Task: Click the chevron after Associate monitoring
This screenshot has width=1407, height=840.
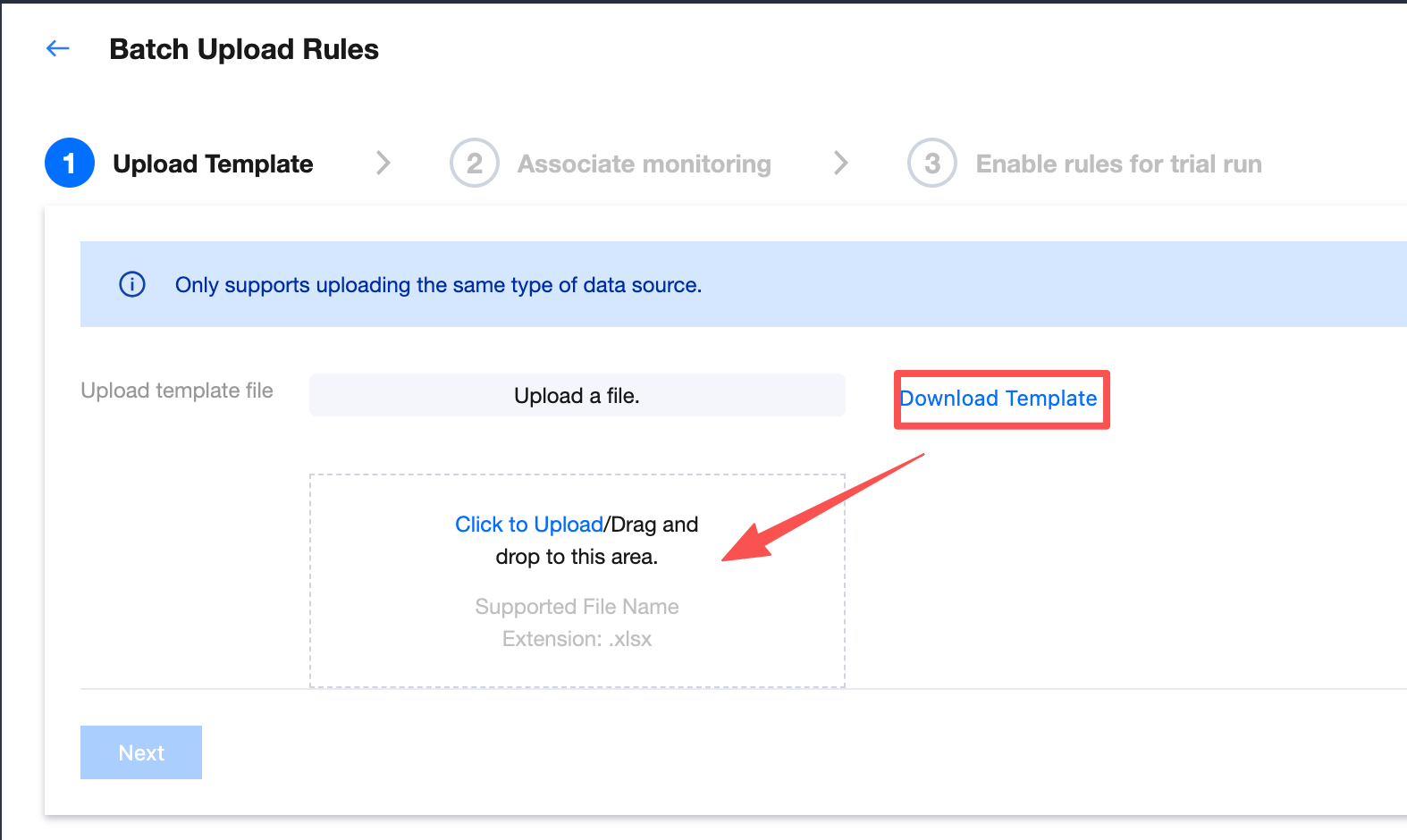Action: click(x=840, y=163)
